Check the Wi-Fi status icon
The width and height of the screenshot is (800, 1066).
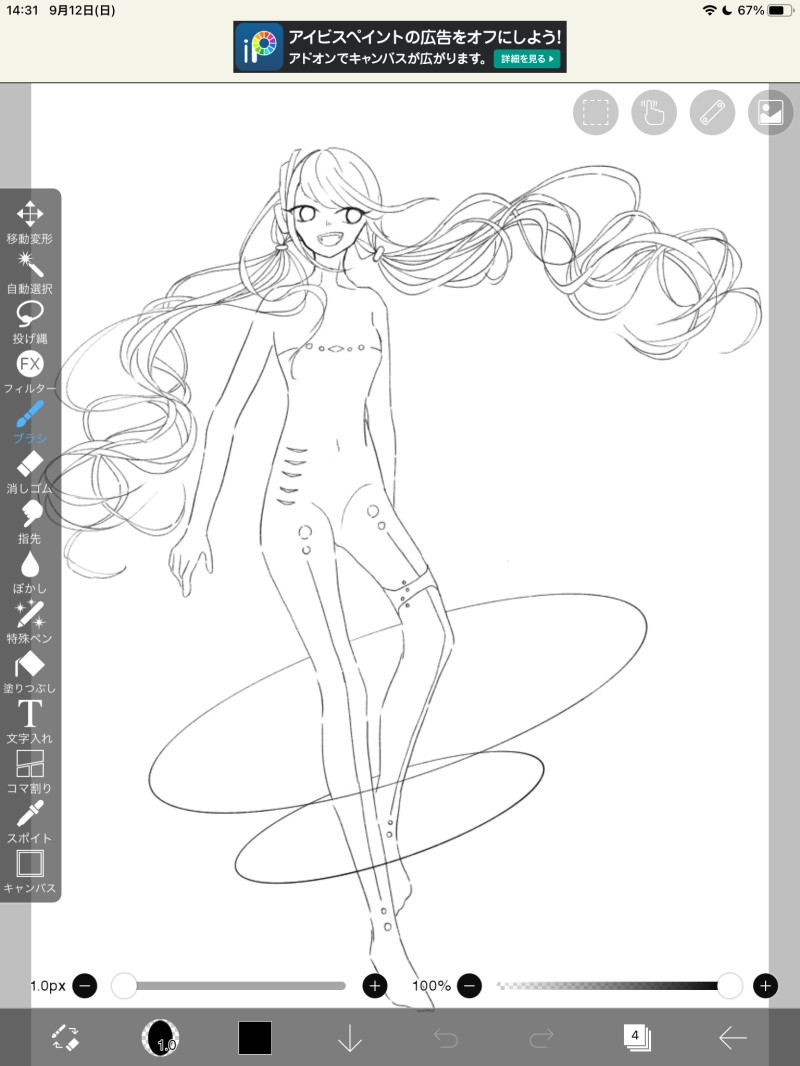pos(710,10)
